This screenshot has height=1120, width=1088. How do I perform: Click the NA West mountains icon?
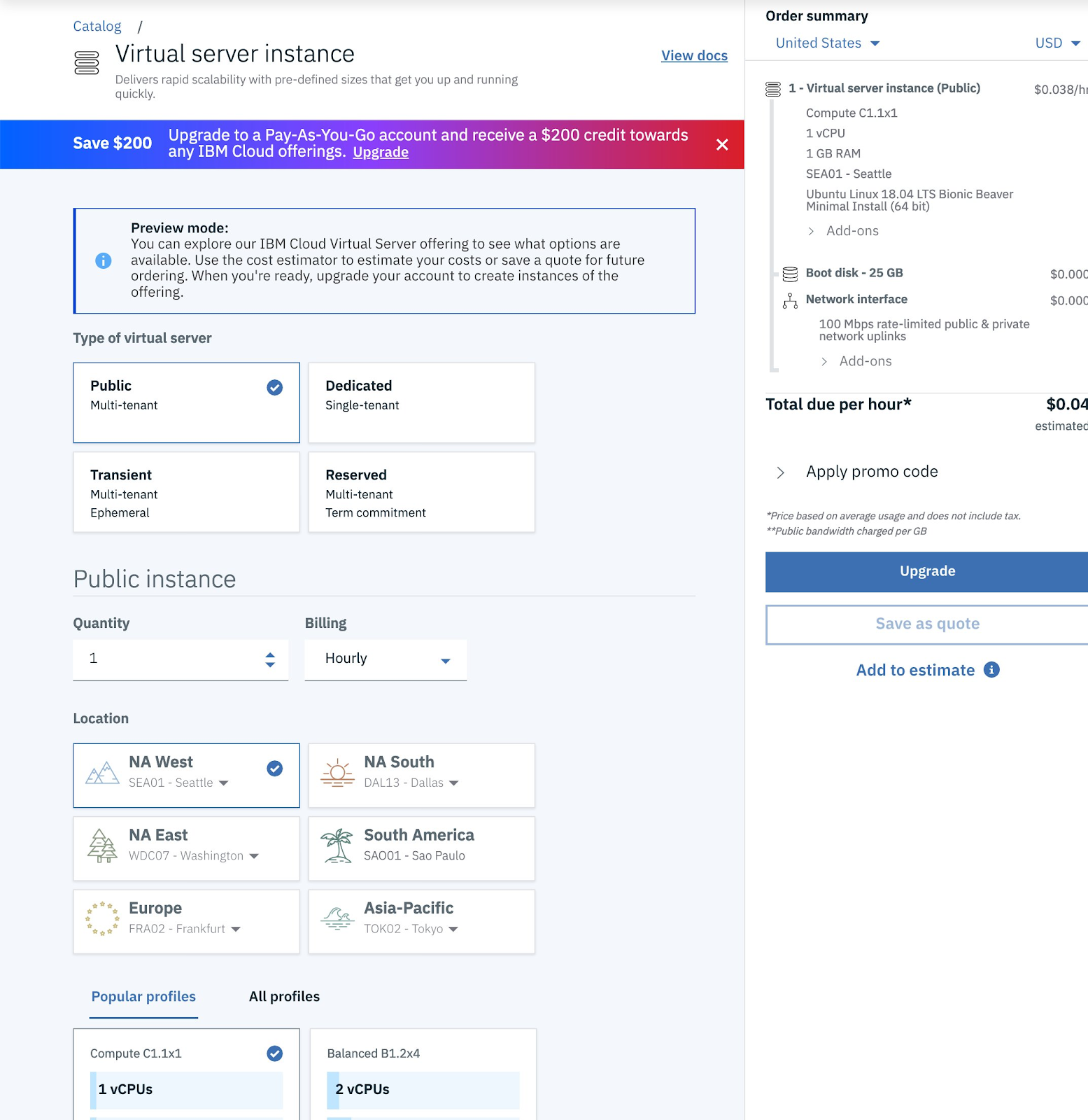tap(102, 773)
